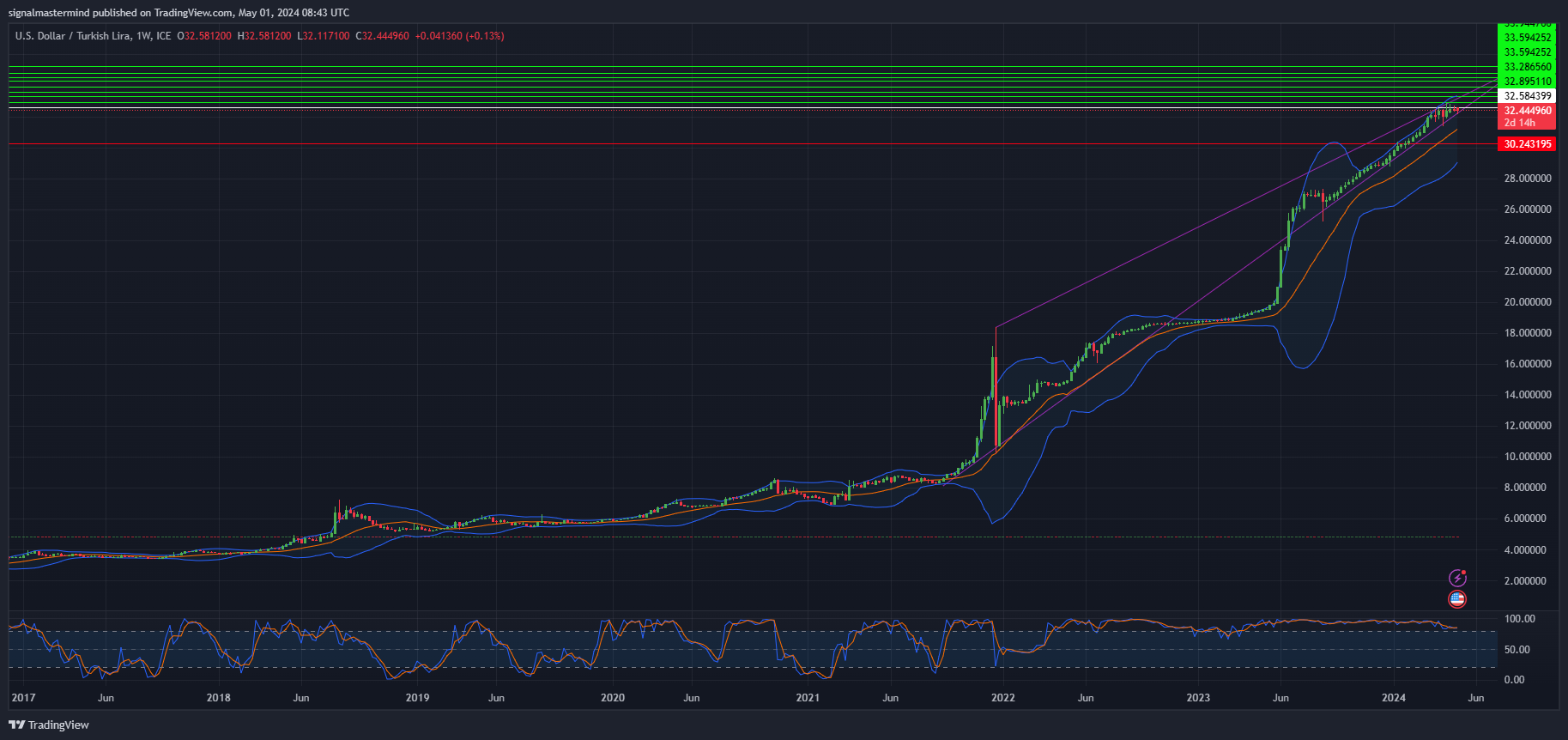The image size is (1568, 740).
Task: Click the 6.000000 price axis label
Action: coord(1525,519)
